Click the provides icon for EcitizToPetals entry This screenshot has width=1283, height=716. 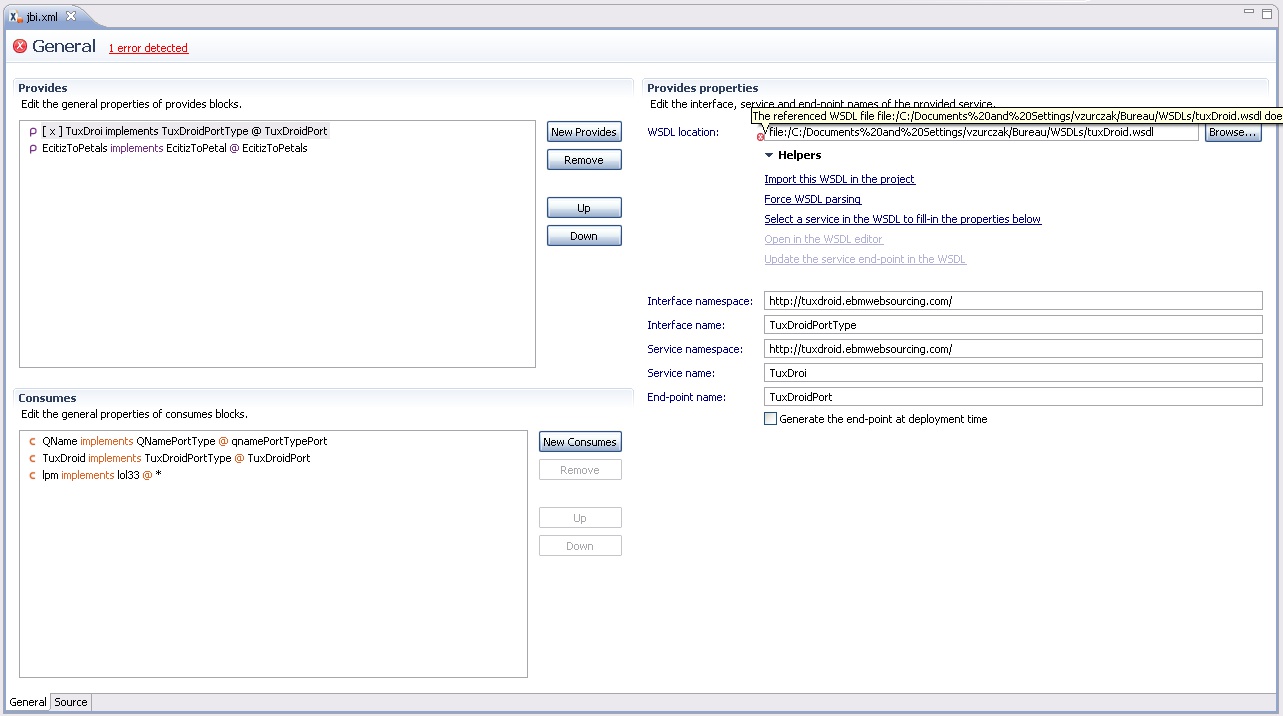[x=33, y=149]
